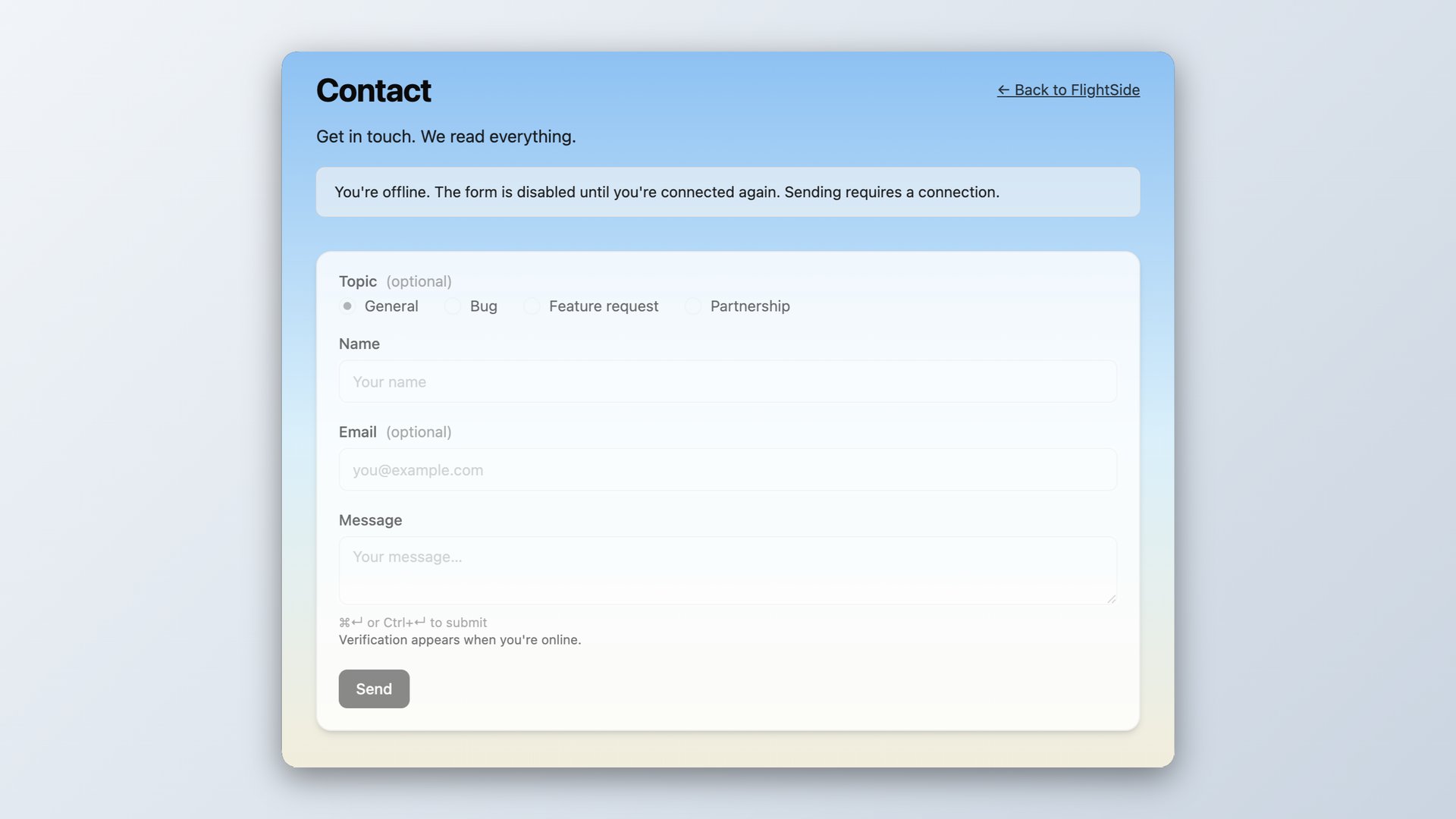Image resolution: width=1456 pixels, height=819 pixels.
Task: Click the back arrow icon next to FlightSide
Action: coord(1003,89)
